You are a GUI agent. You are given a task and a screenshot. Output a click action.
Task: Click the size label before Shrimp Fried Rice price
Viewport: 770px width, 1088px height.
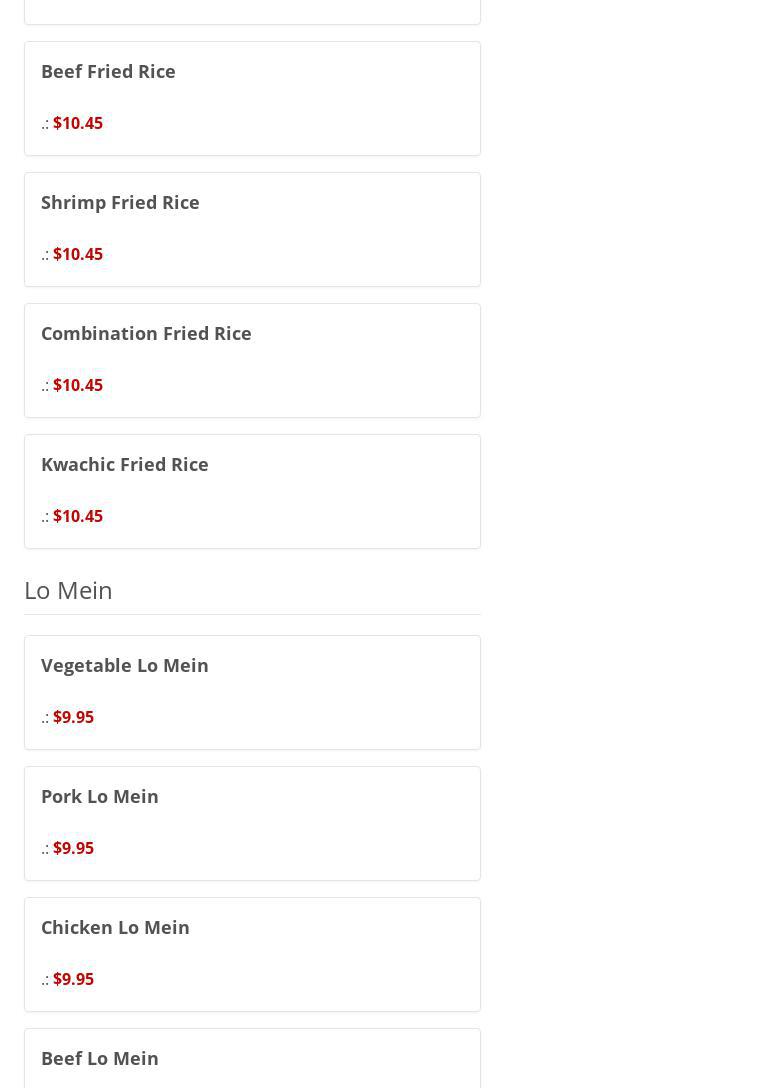point(45,255)
